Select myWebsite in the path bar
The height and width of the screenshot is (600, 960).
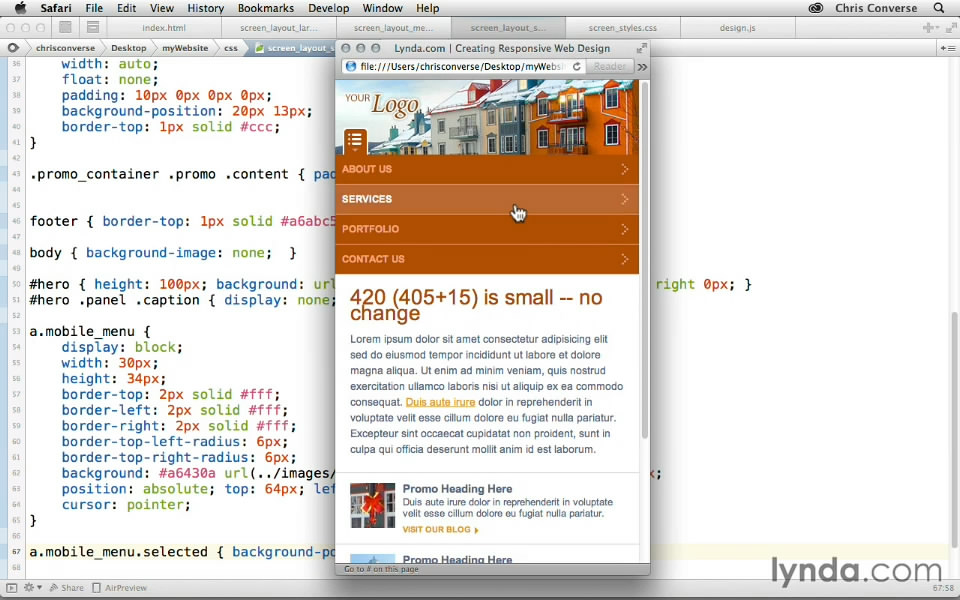(185, 48)
